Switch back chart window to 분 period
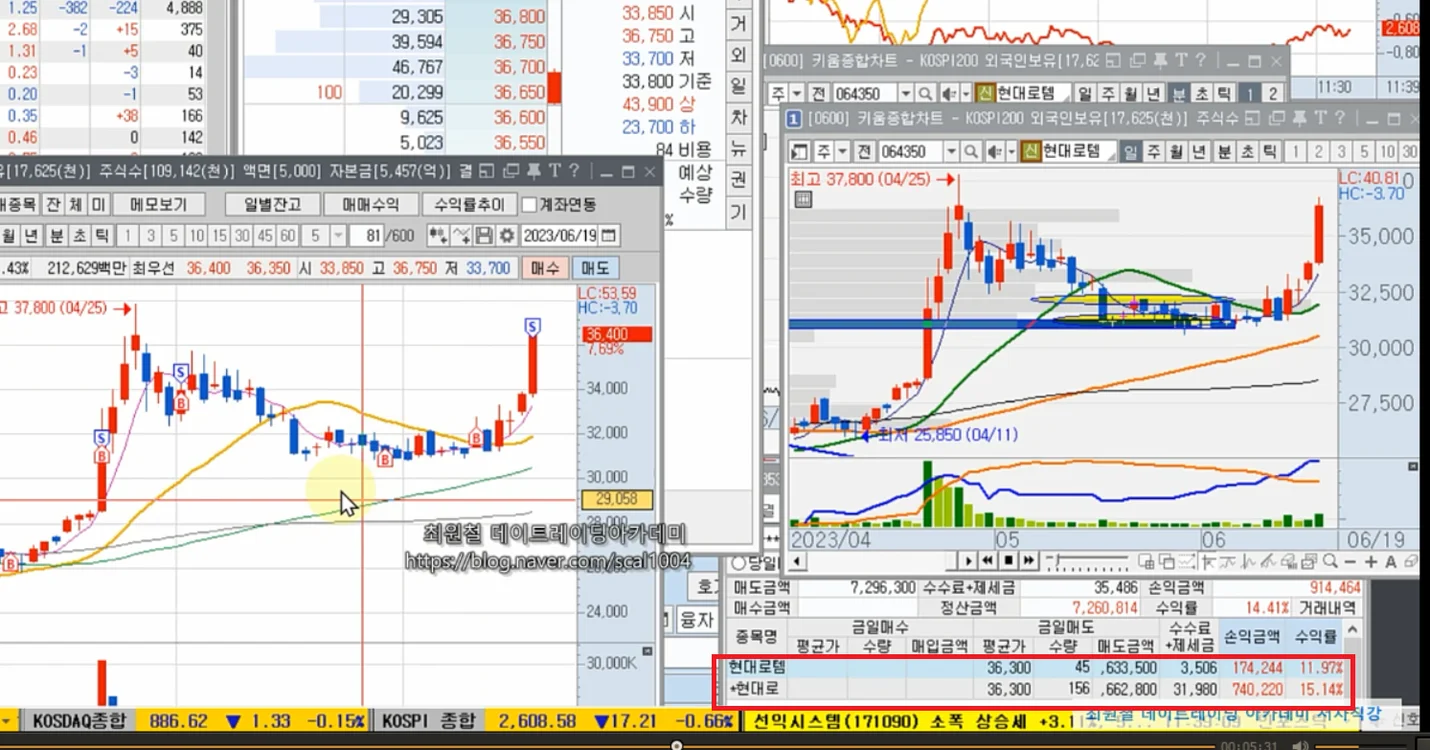Viewport: 1430px width, 750px height. tap(1179, 93)
